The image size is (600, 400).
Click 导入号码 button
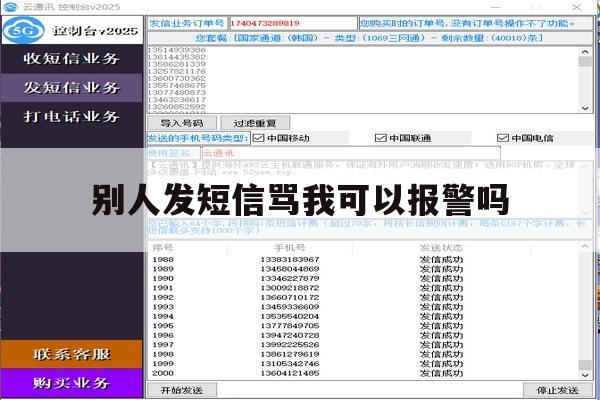182,123
